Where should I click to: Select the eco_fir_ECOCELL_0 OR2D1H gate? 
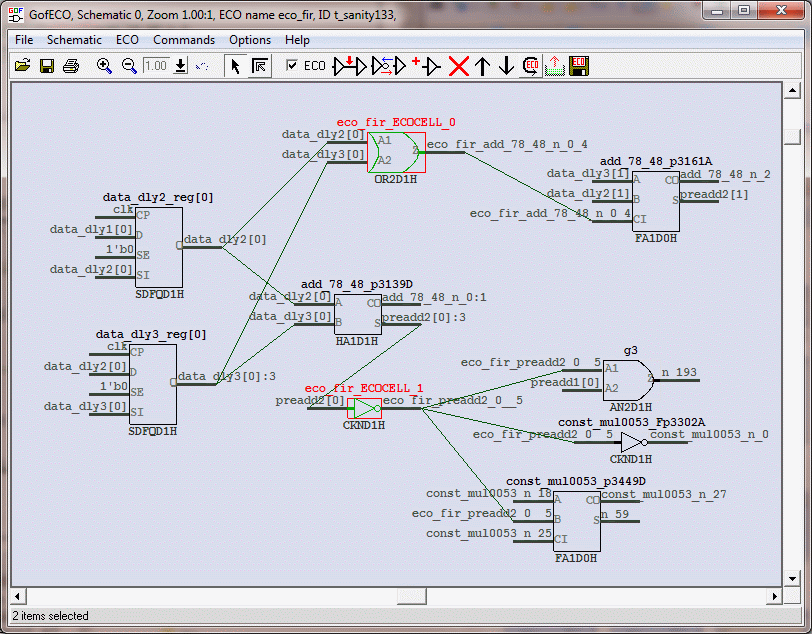point(396,152)
